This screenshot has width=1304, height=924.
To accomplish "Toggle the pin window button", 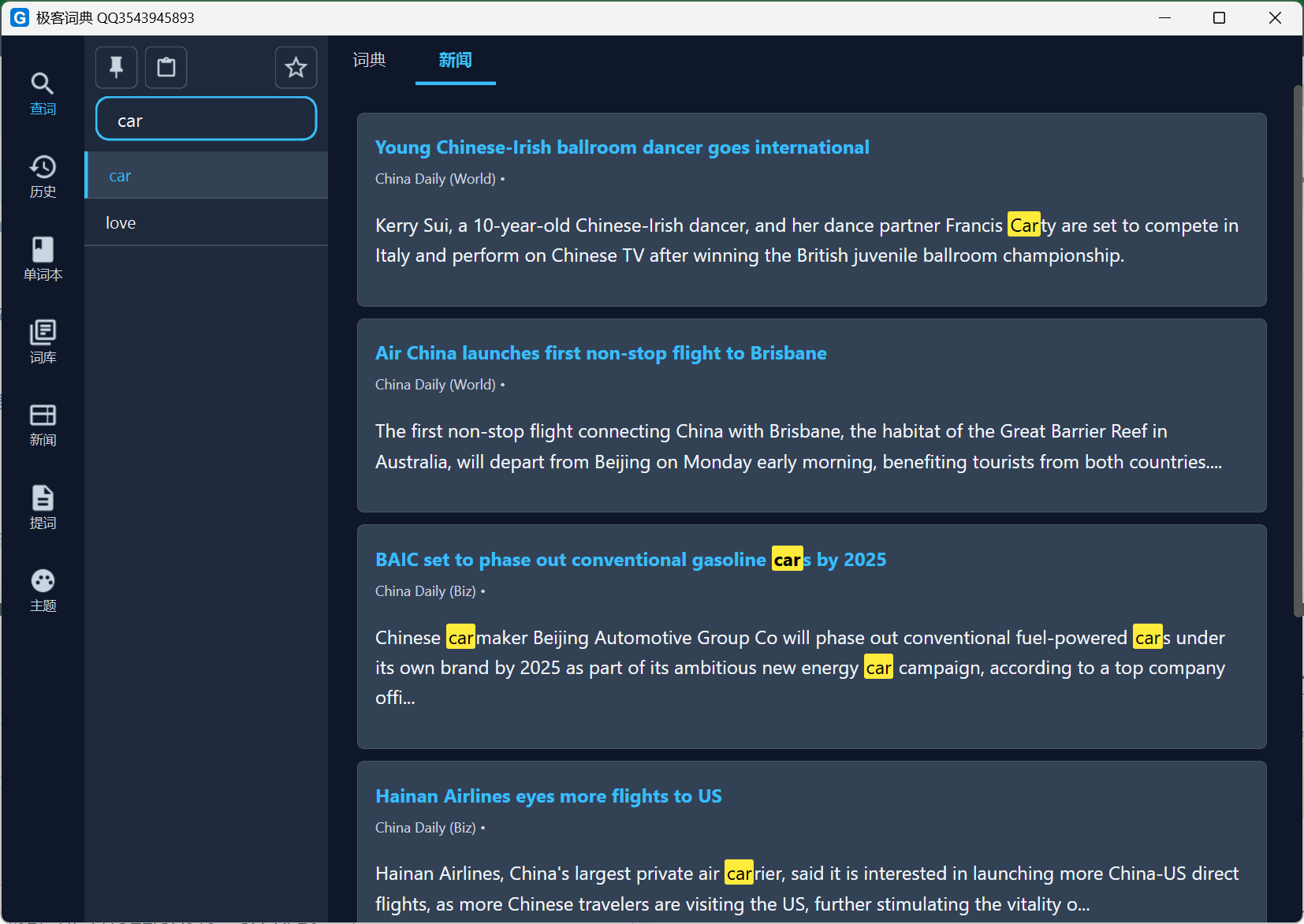I will (x=117, y=67).
